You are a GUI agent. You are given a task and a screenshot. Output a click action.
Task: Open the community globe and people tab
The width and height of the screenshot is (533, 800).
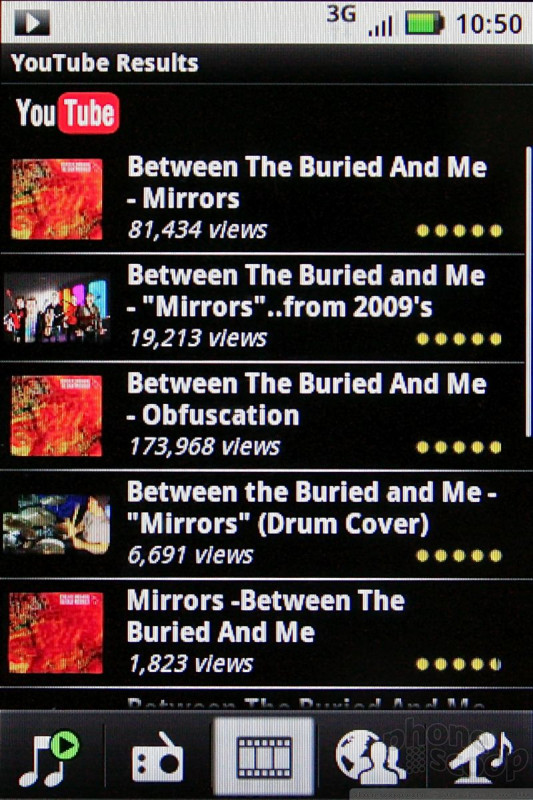(x=370, y=757)
